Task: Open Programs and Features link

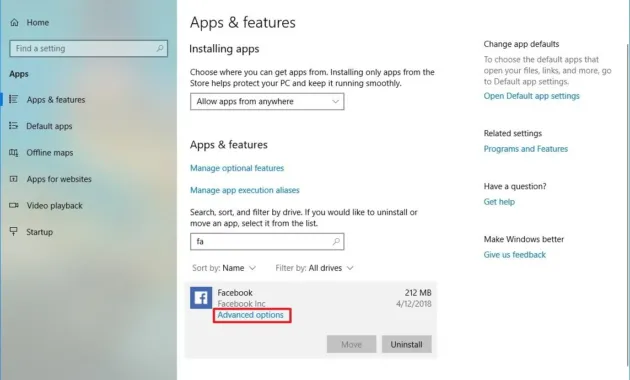Action: pos(526,149)
